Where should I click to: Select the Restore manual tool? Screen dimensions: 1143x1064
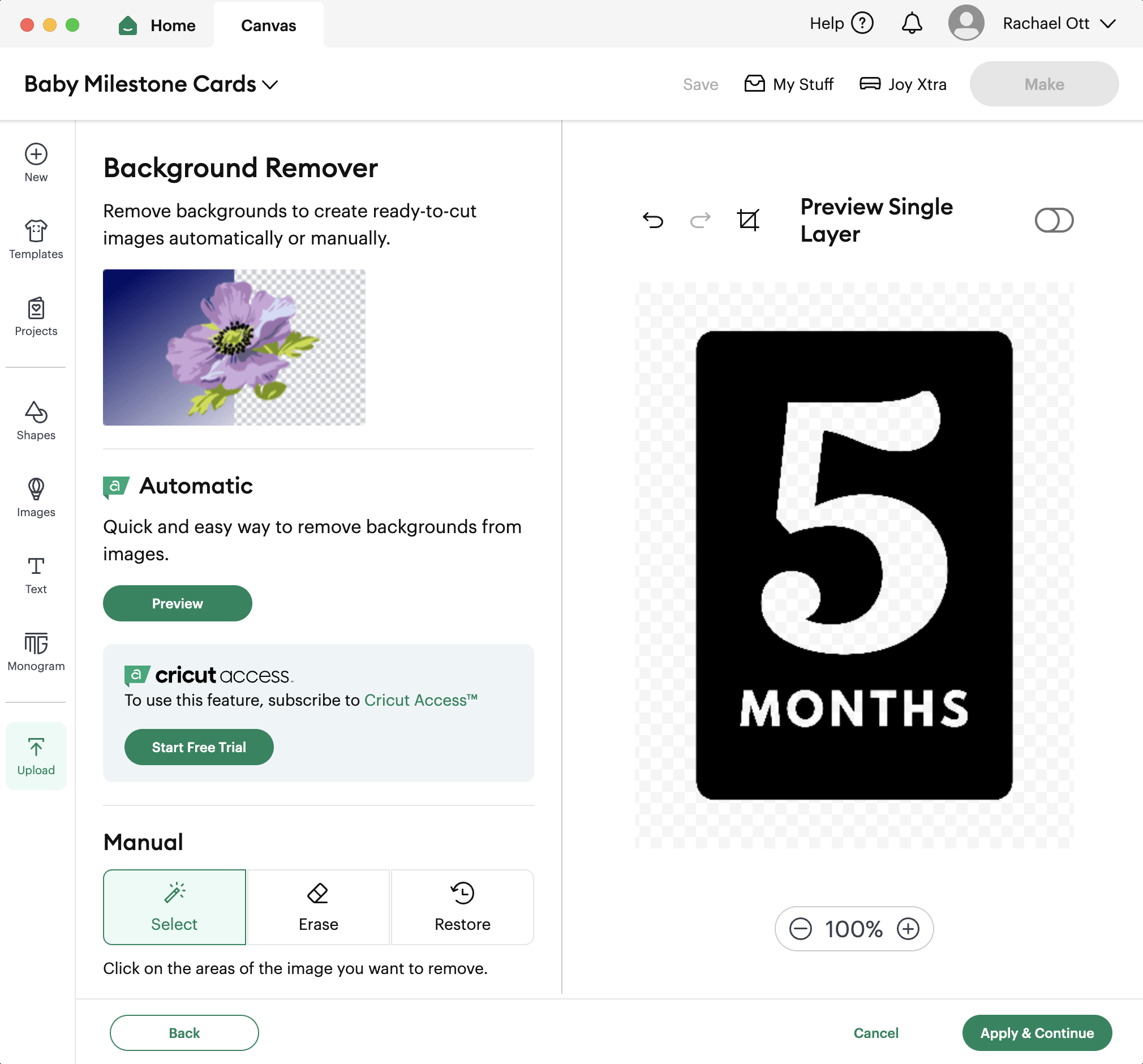pos(462,907)
